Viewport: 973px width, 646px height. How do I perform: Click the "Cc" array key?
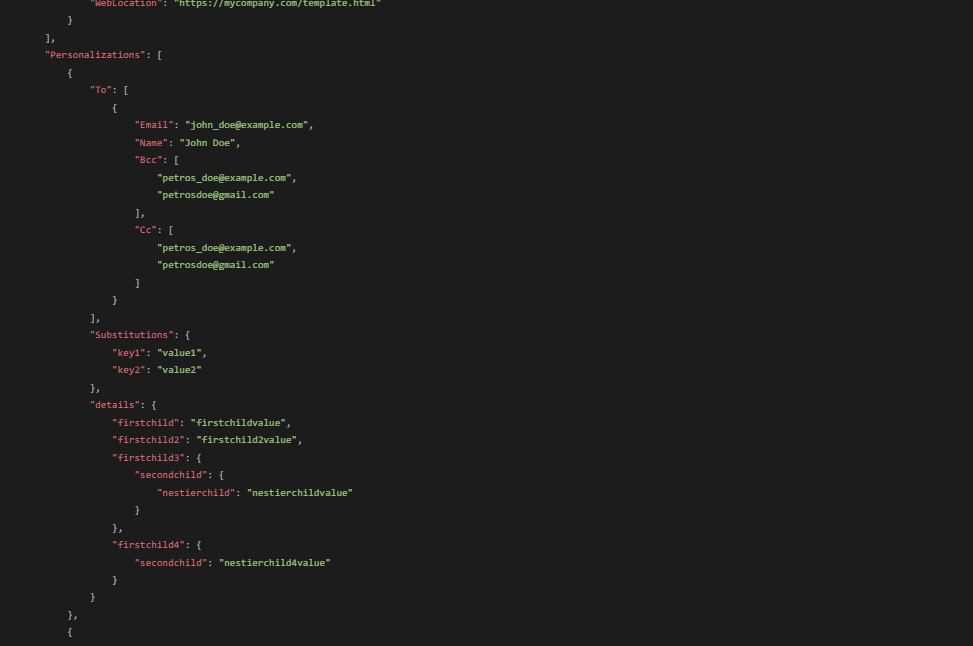pos(146,230)
